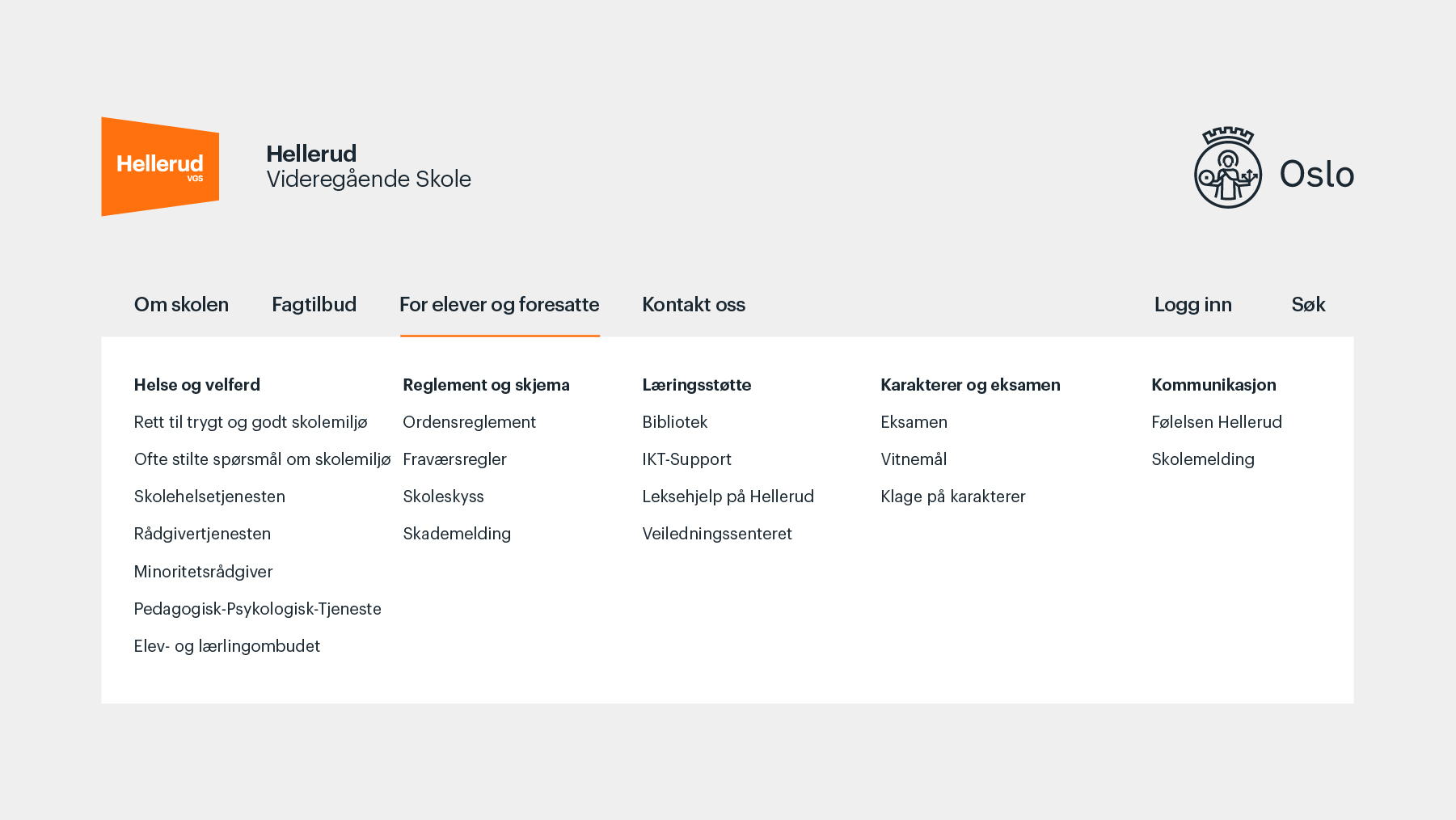The image size is (1456, 820).
Task: Select the Skolemelding link
Action: pyautogui.click(x=1202, y=459)
